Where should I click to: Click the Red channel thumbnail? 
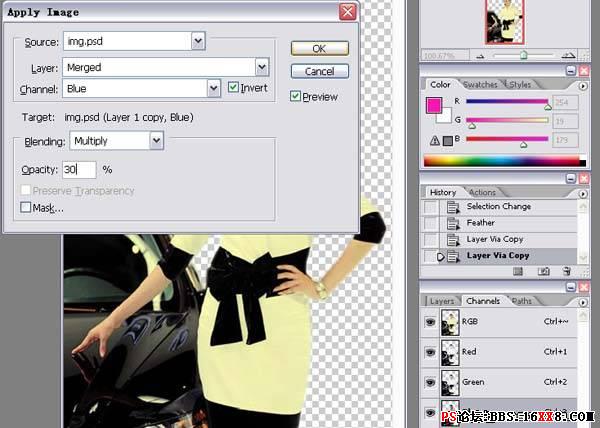450,353
